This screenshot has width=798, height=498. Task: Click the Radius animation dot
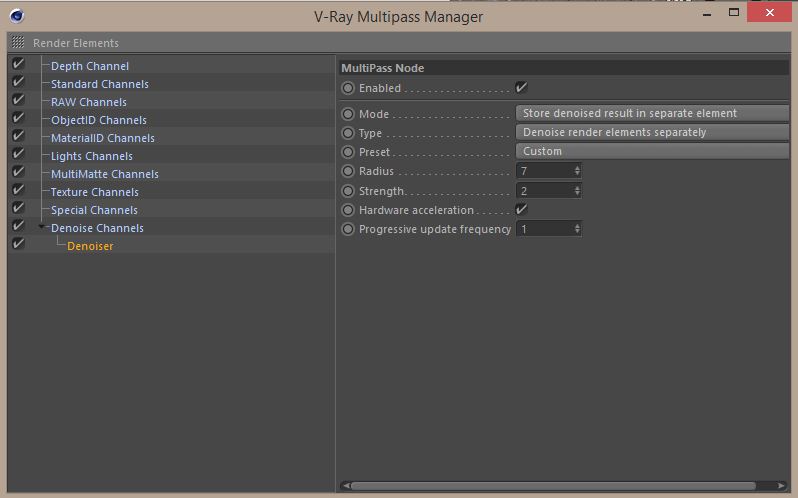348,171
